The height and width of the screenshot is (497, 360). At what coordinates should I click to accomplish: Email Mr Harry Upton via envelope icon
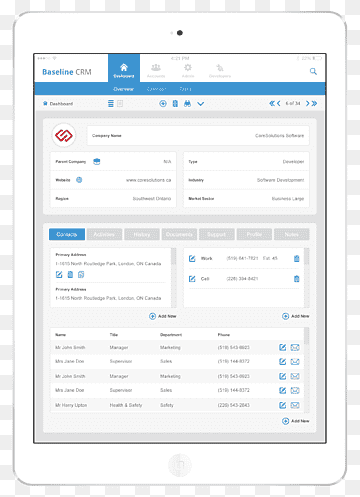tap(295, 405)
